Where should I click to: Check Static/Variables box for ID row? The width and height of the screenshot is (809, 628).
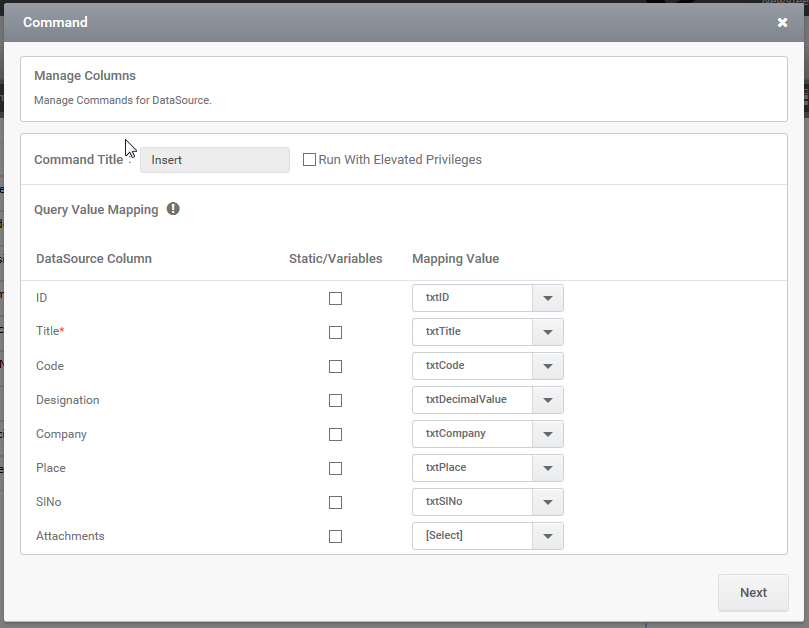pyautogui.click(x=335, y=298)
